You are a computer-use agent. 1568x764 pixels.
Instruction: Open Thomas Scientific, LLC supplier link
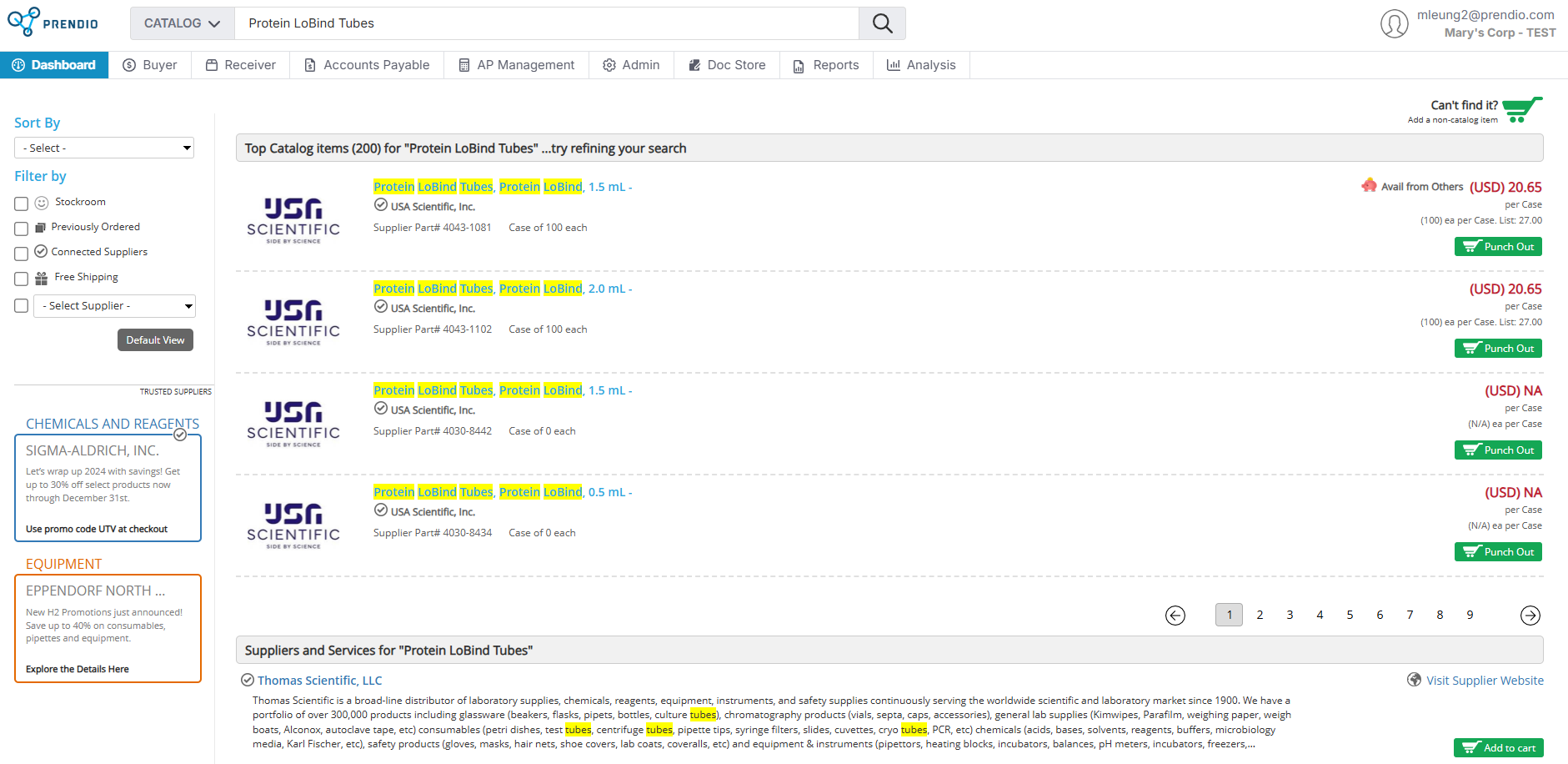(319, 681)
